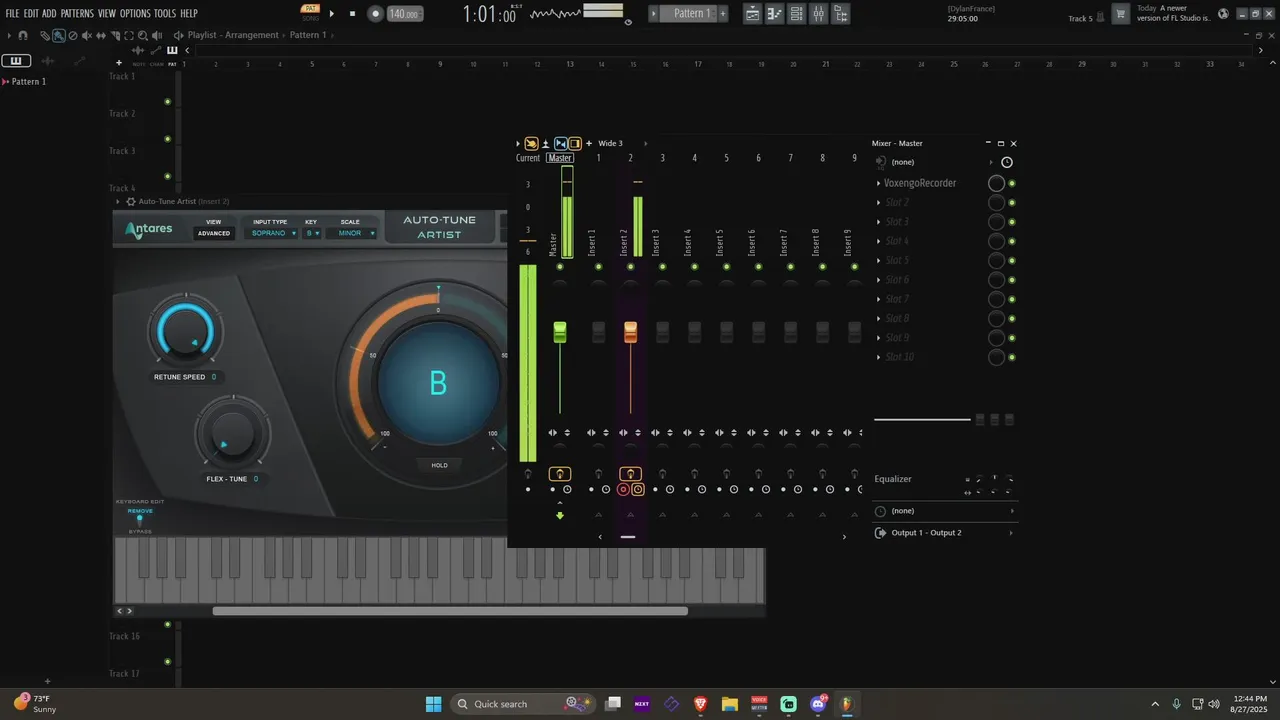
Task: Select the playlist Draw pencil tool
Action: click(x=45, y=35)
